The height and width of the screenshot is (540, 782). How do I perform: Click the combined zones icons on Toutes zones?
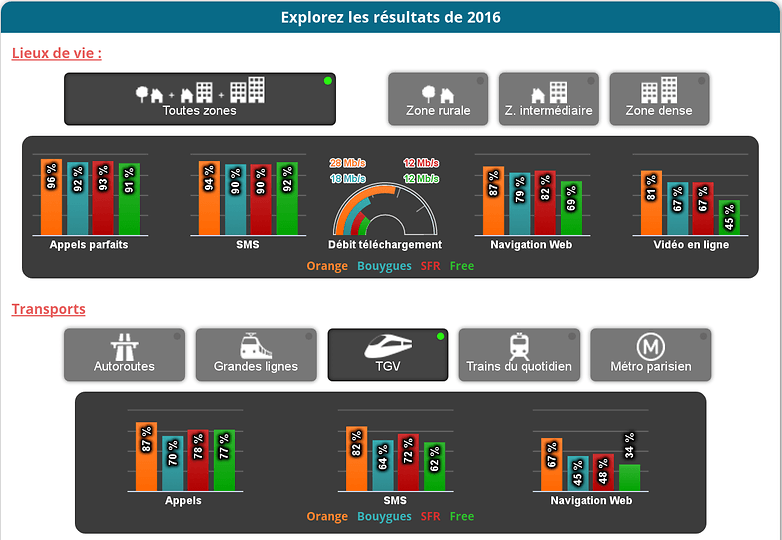200,90
